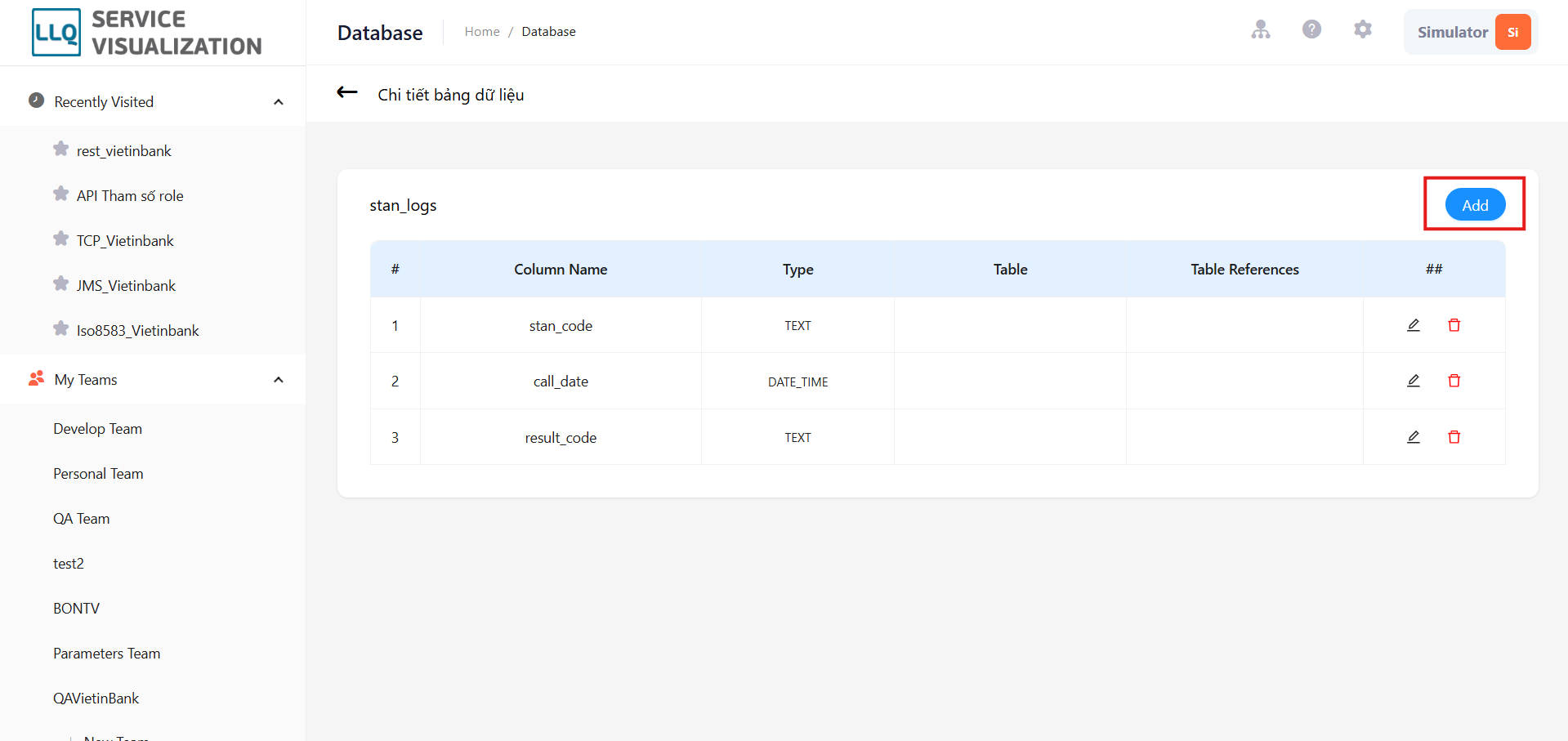The image size is (1568, 741).
Task: Select test2 team in sidebar
Action: tap(69, 564)
